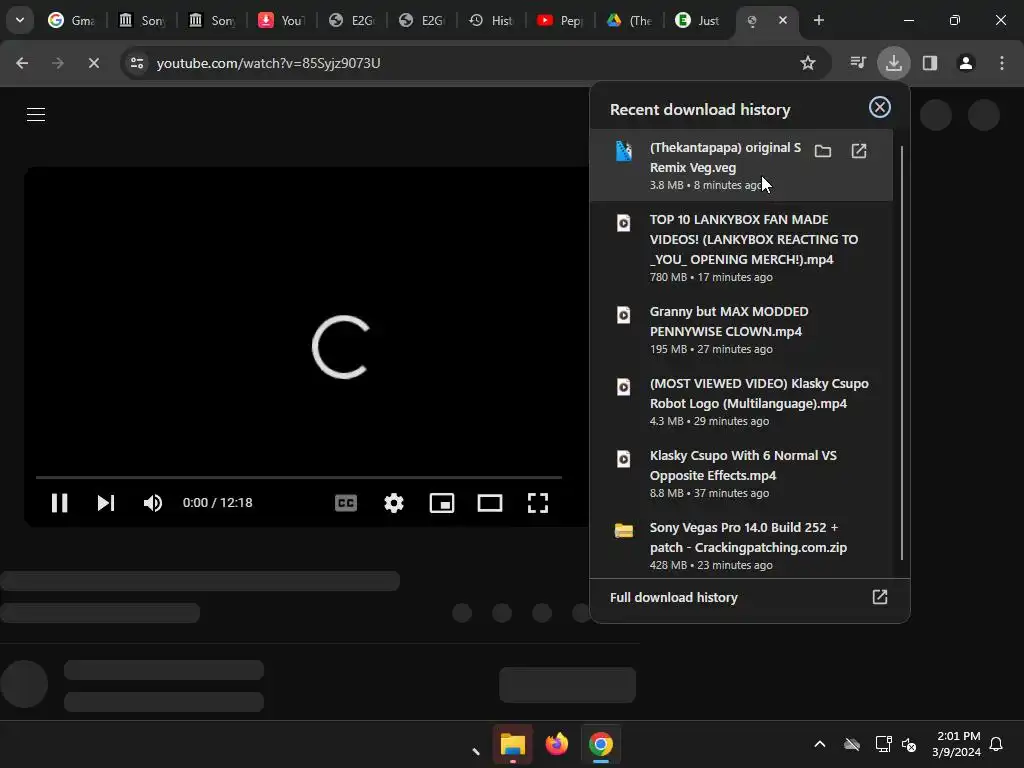Open the Veg.veg file in new window icon
This screenshot has width=1024, height=768.
tap(859, 152)
